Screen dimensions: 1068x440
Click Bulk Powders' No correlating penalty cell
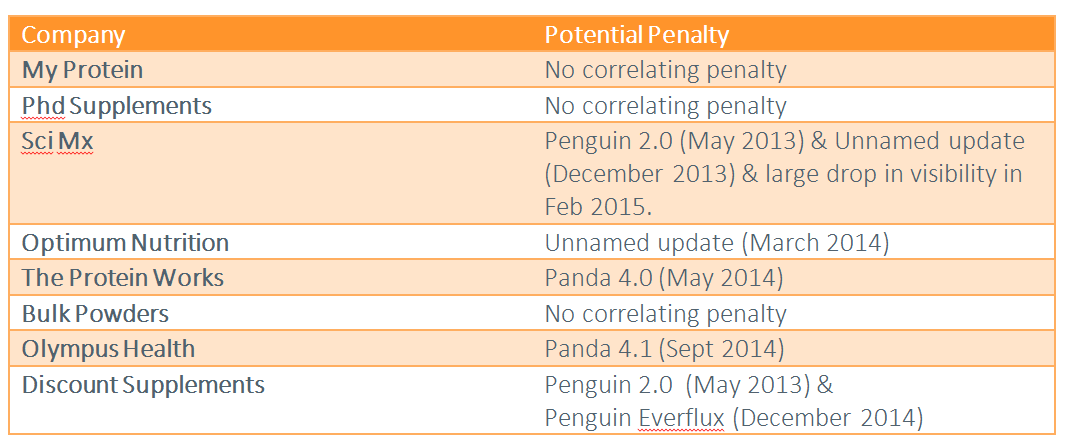[x=796, y=313]
